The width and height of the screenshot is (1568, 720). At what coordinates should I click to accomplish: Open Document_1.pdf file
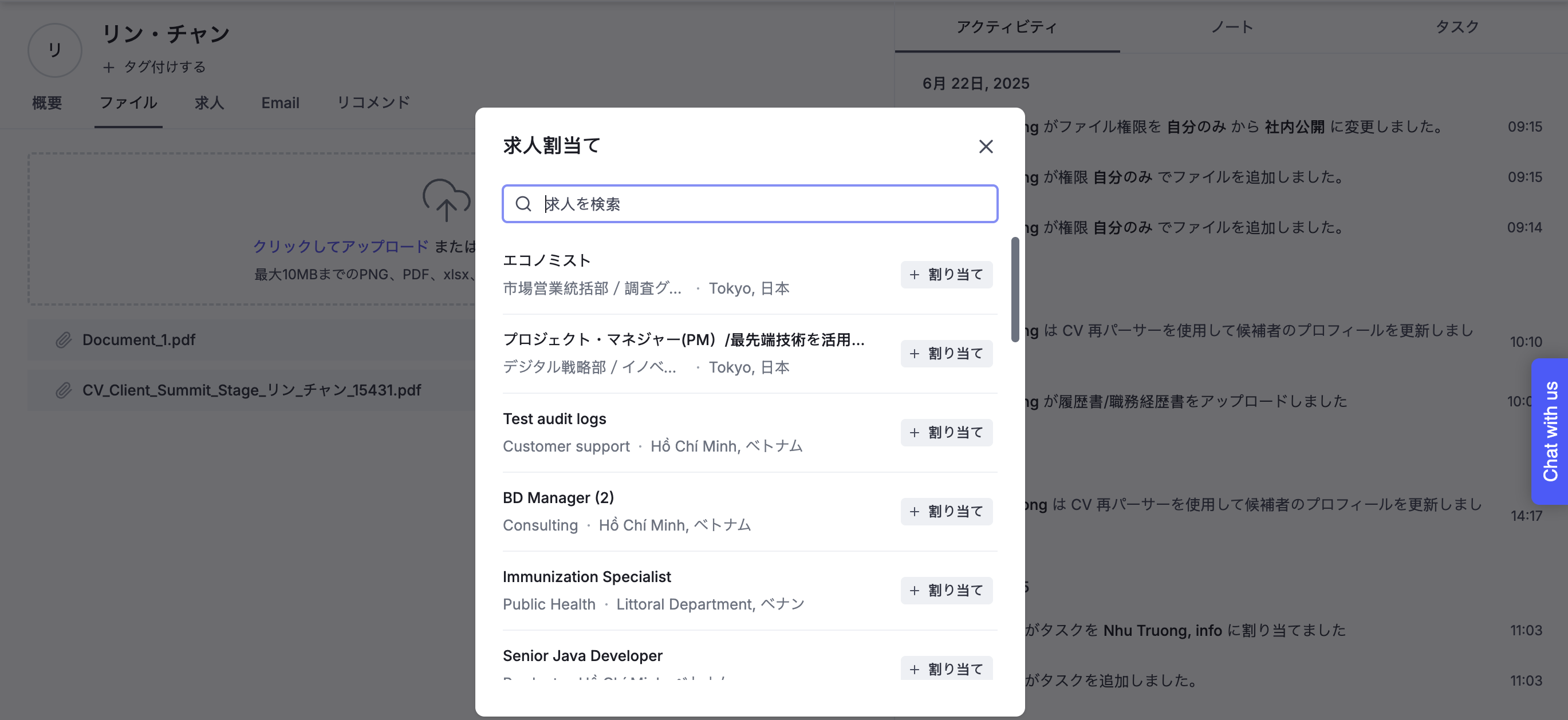click(139, 340)
